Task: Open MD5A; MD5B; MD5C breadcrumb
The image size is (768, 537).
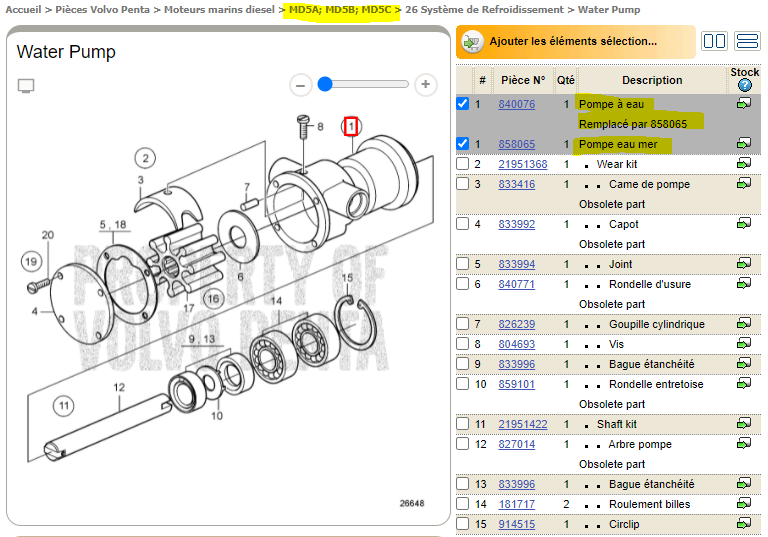Action: [x=340, y=10]
